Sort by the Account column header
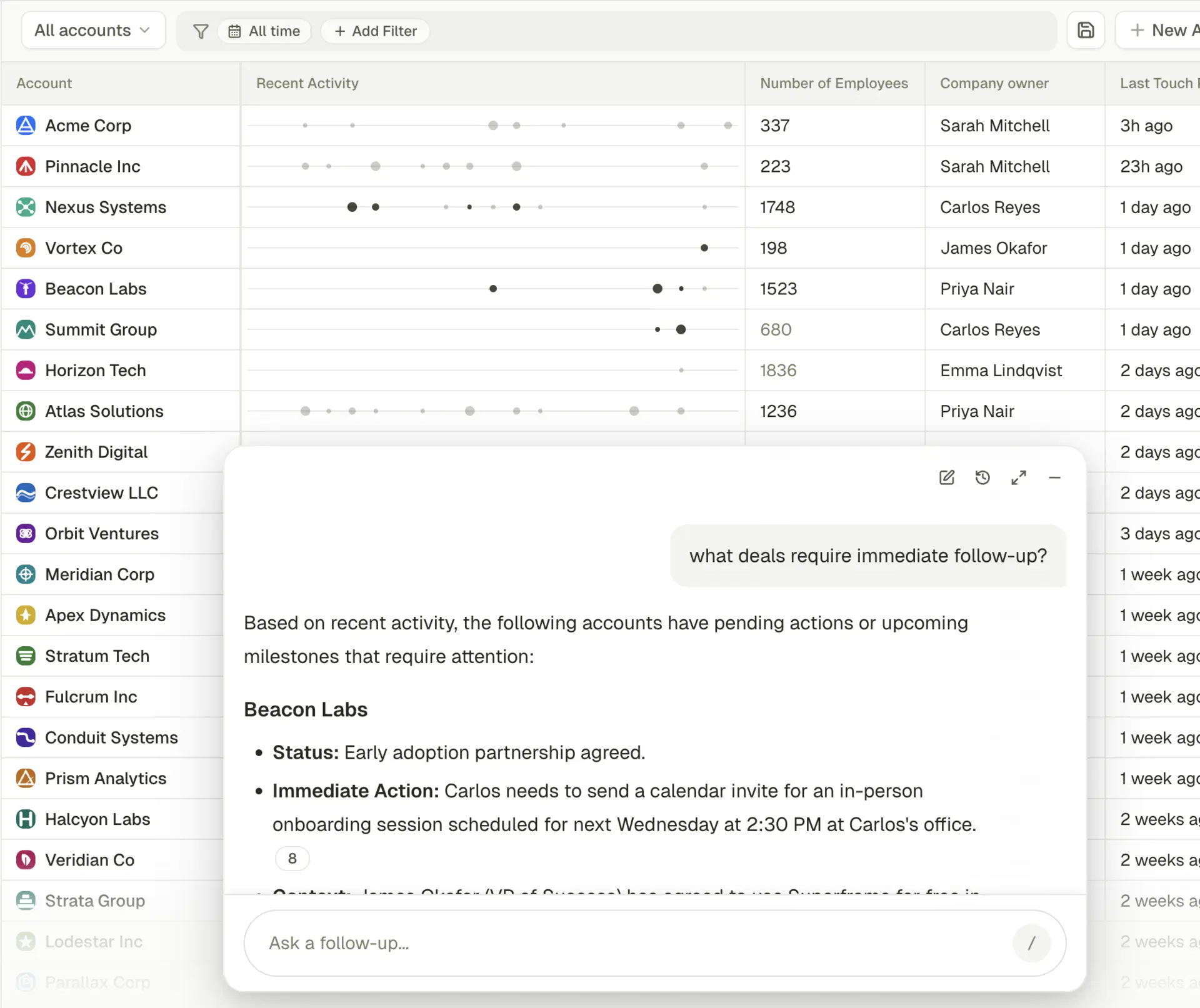Image resolution: width=1200 pixels, height=1008 pixels. 44,83
